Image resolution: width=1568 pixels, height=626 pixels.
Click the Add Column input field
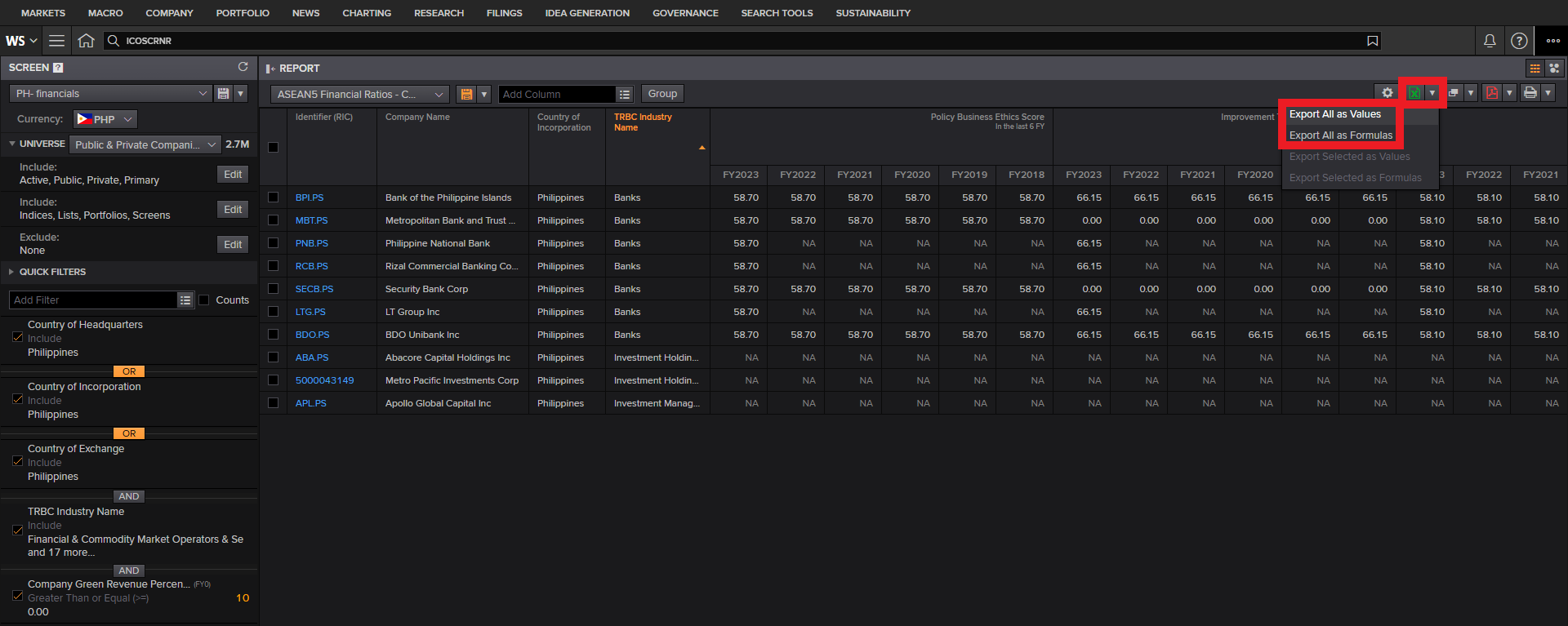point(557,95)
